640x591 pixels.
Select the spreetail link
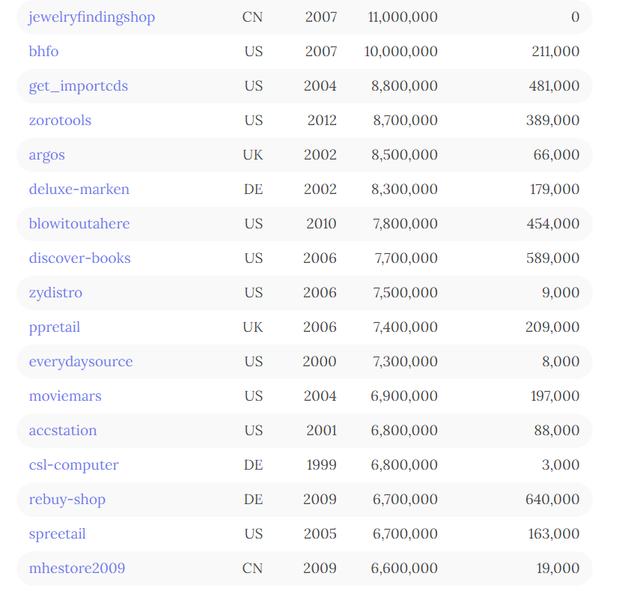click(x=57, y=534)
